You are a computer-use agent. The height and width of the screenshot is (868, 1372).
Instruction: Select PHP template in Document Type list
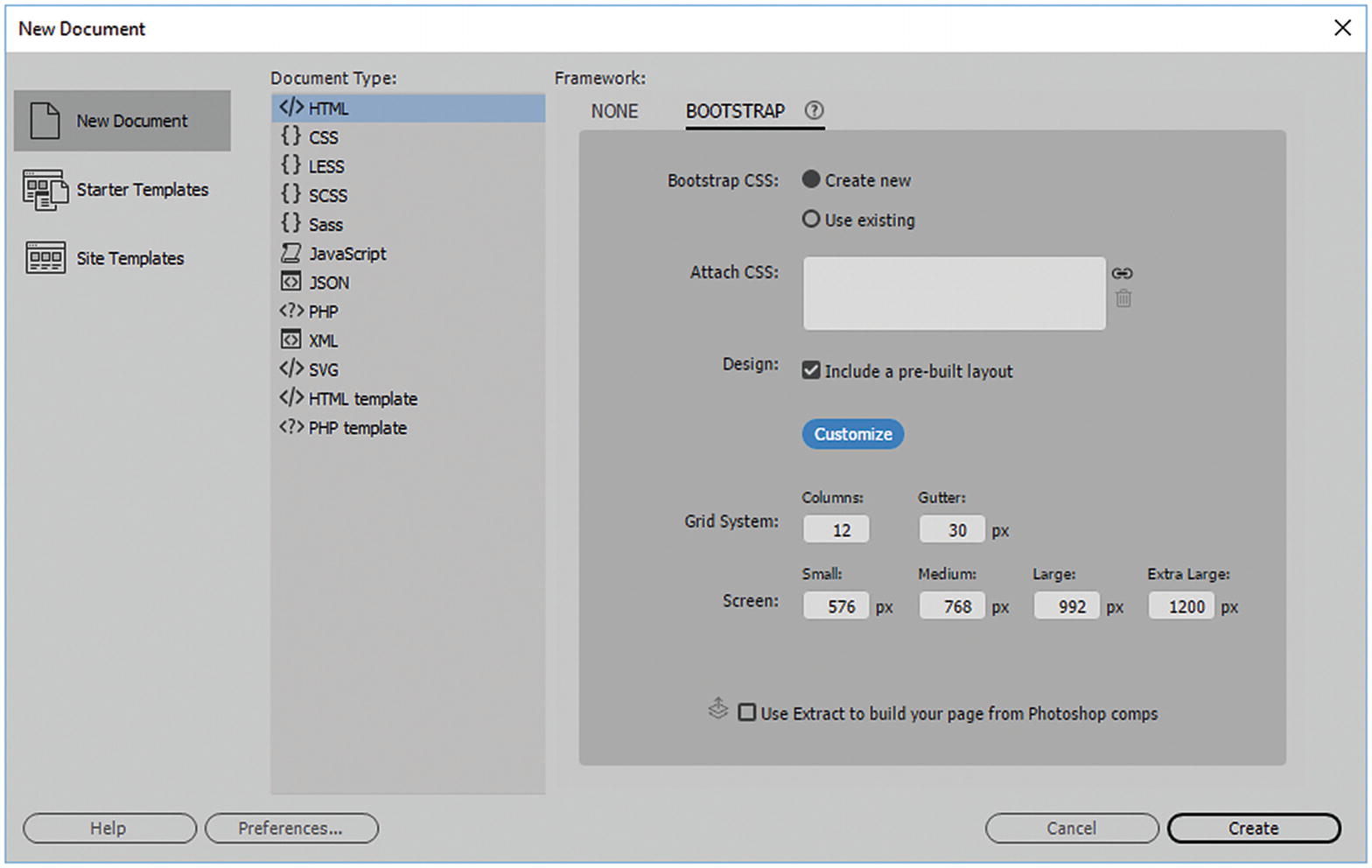pos(357,428)
